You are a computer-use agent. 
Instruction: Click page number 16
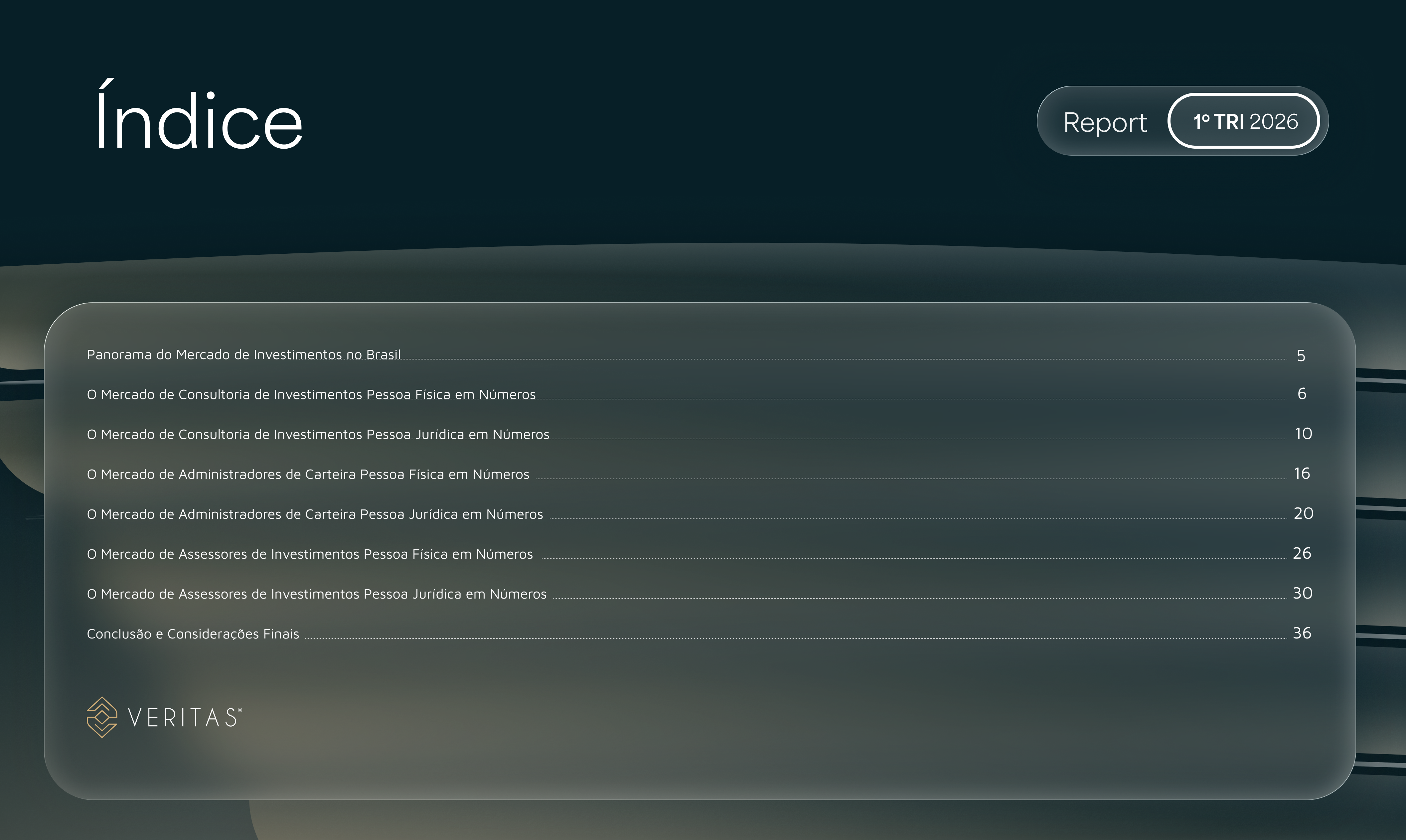click(x=1302, y=473)
